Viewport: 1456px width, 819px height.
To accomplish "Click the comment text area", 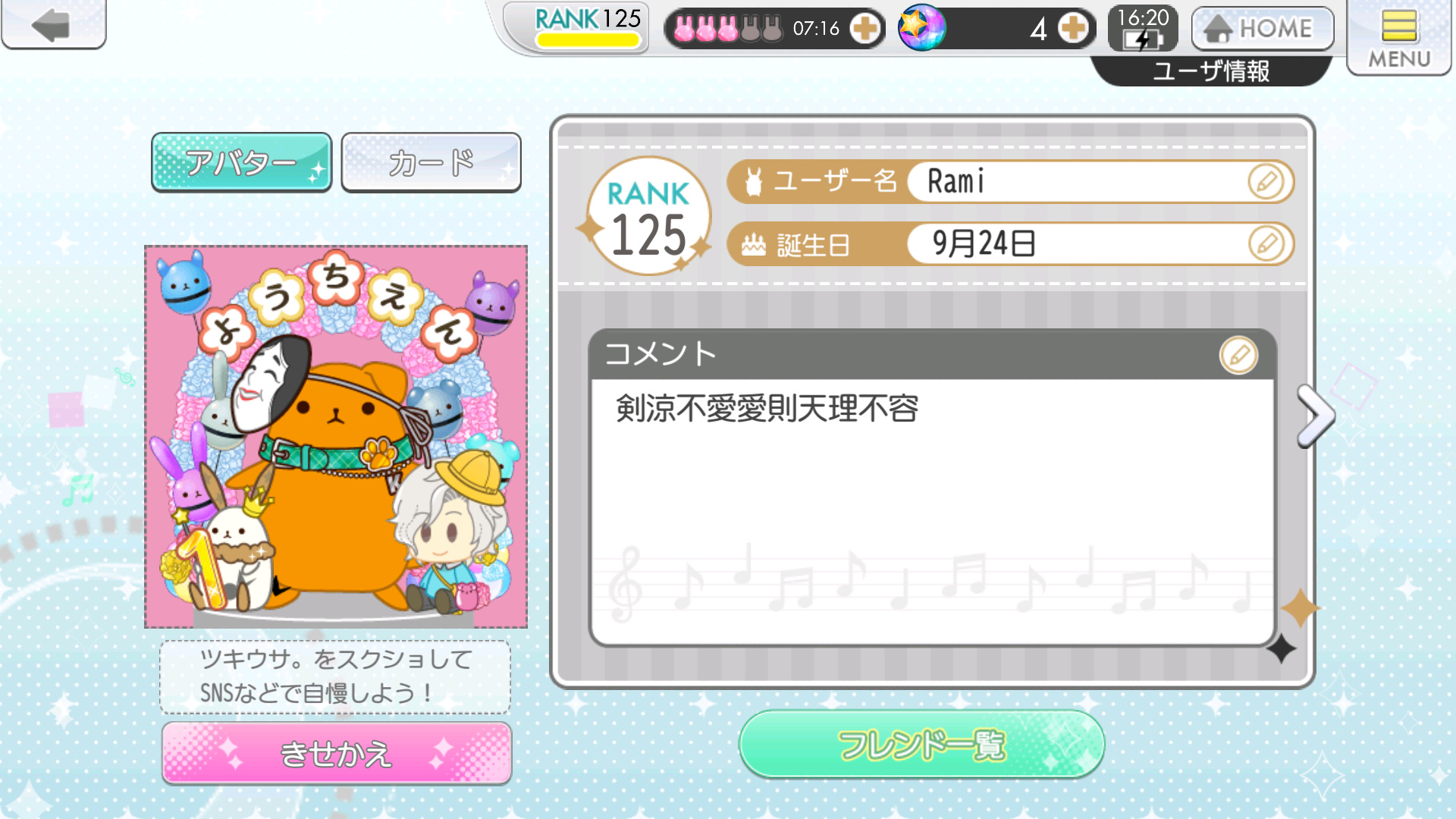I will pyautogui.click(x=932, y=511).
